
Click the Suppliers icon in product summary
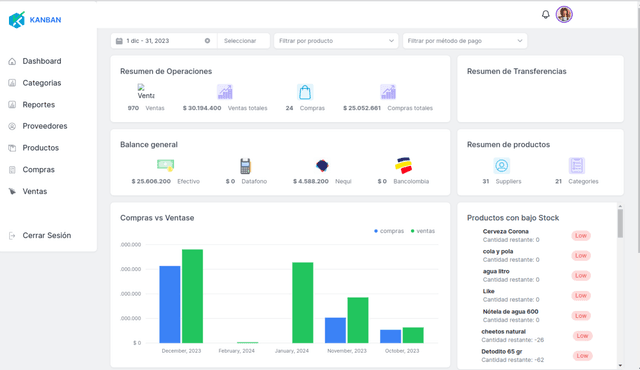coord(502,166)
